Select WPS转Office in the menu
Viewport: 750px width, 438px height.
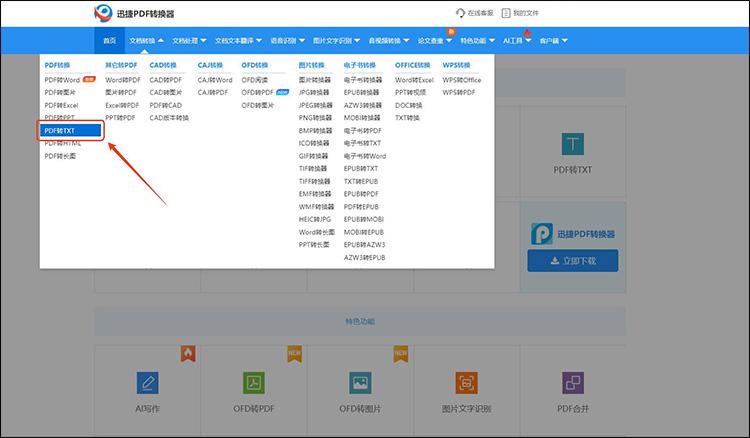click(462, 80)
